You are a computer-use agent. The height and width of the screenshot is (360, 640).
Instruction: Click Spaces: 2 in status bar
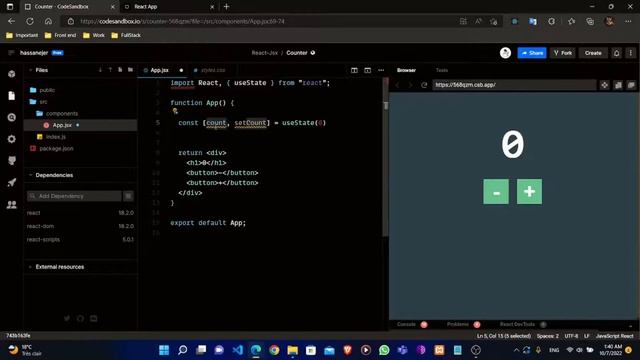click(547, 336)
